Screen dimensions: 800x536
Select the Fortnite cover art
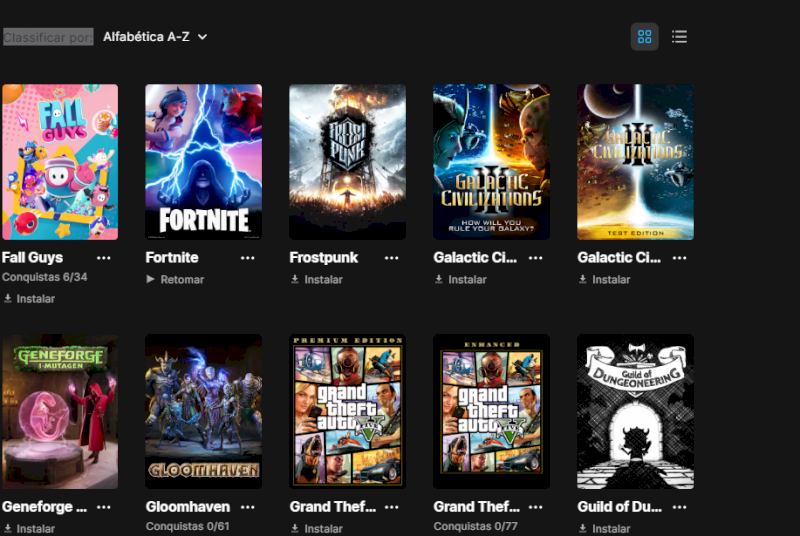click(x=204, y=162)
